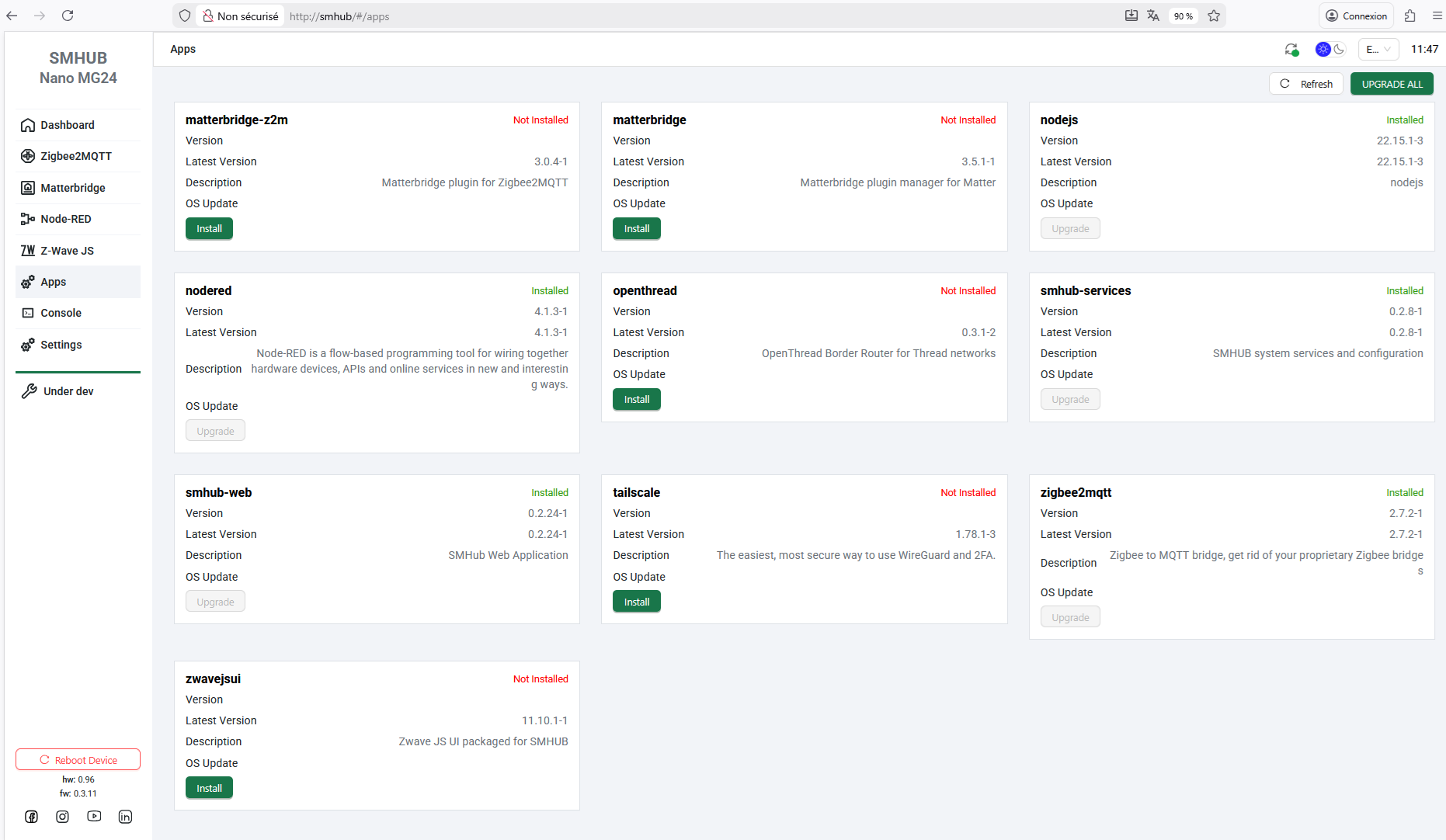This screenshot has height=840, width=1446.
Task: Click the 'hw: 0.96' hardware version text
Action: pos(78,779)
